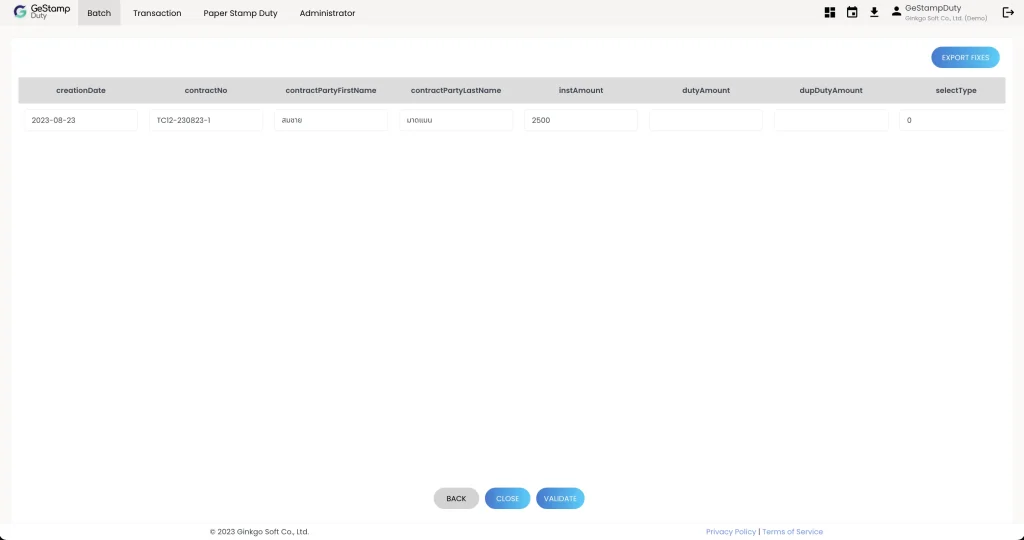Open the Administrator menu

[327, 13]
